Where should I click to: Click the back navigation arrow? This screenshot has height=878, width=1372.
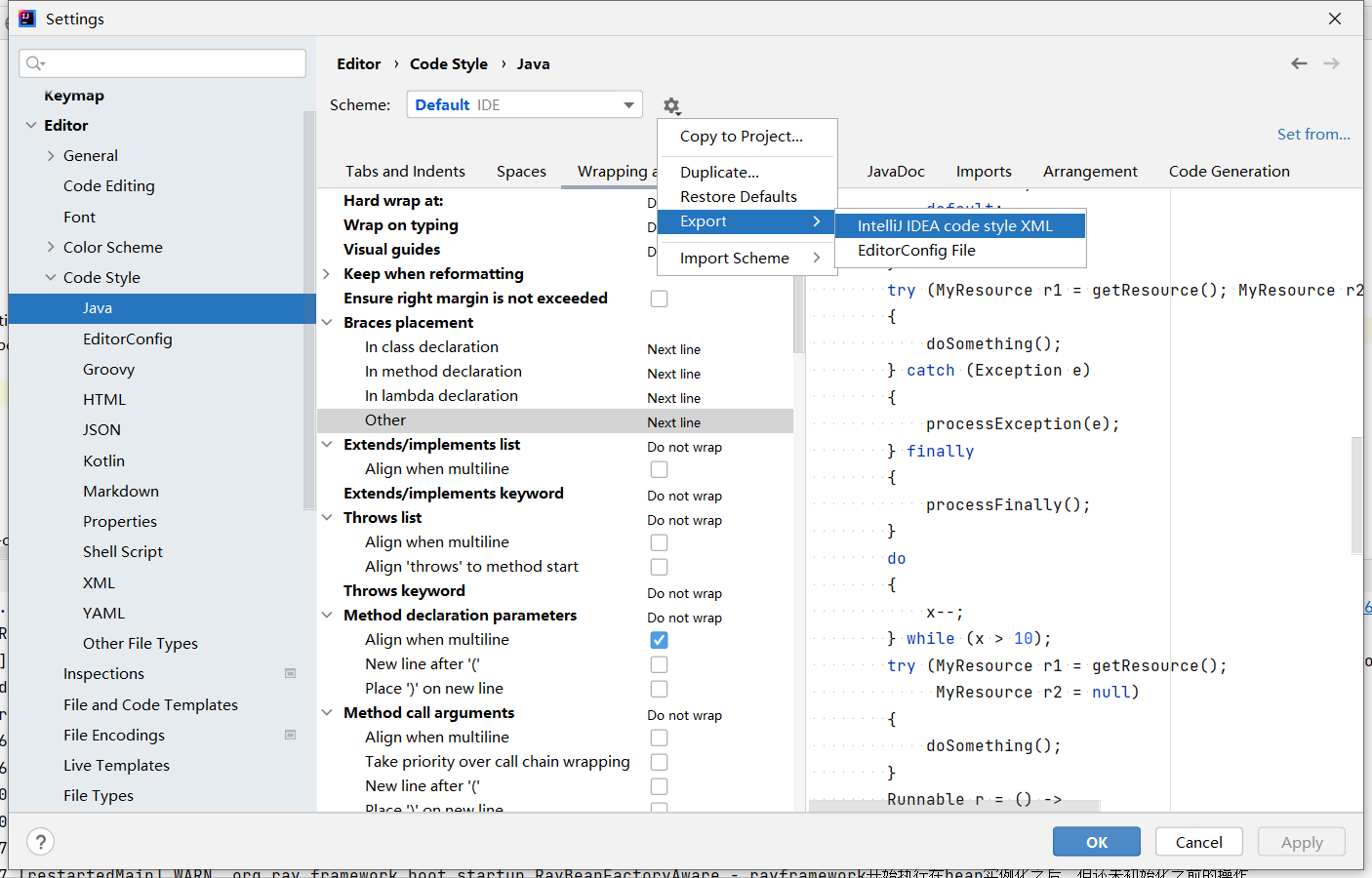tap(1299, 63)
